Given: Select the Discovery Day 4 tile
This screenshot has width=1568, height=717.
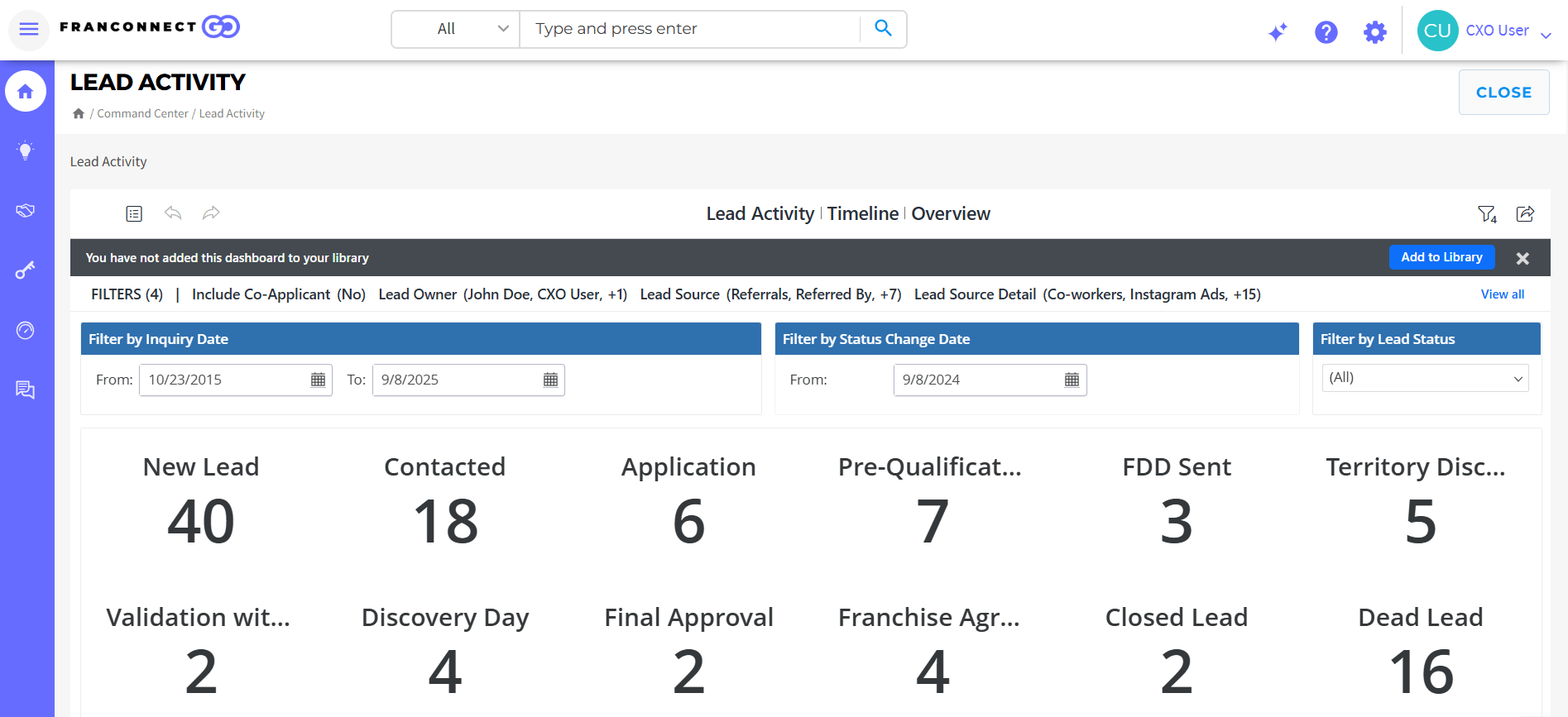Looking at the screenshot, I should (445, 653).
